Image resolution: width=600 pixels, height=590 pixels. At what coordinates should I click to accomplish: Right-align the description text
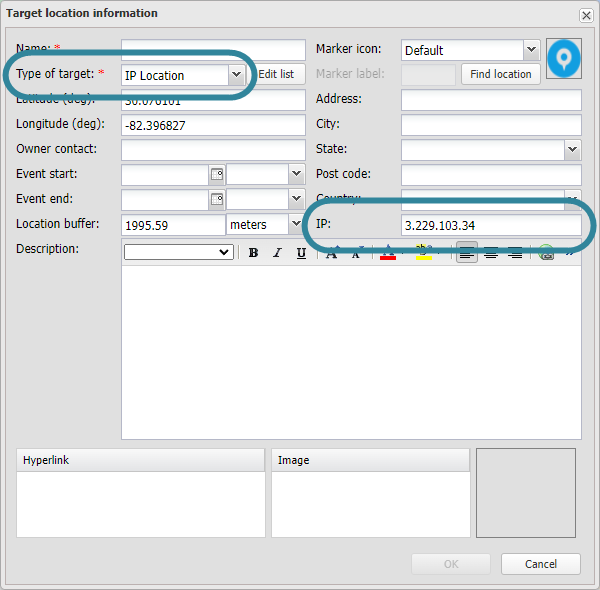pyautogui.click(x=515, y=253)
